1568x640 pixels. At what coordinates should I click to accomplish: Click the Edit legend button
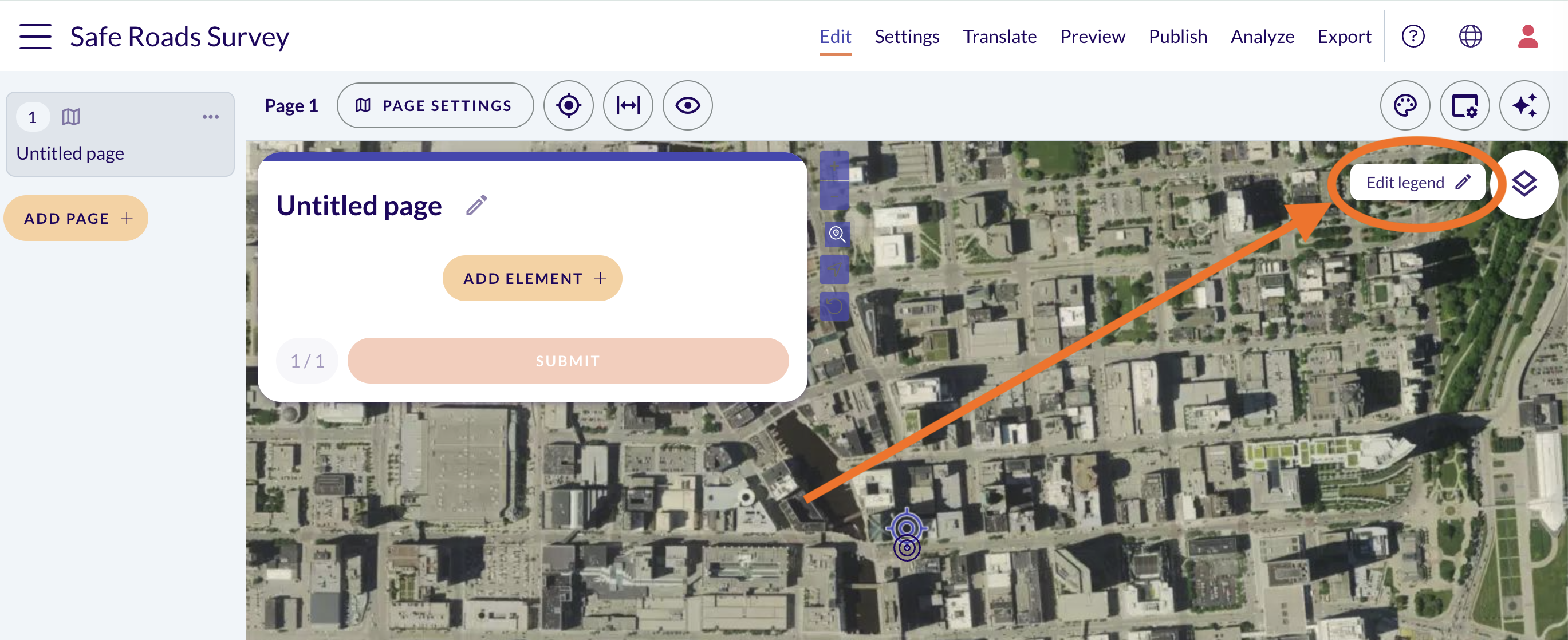pos(1417,183)
